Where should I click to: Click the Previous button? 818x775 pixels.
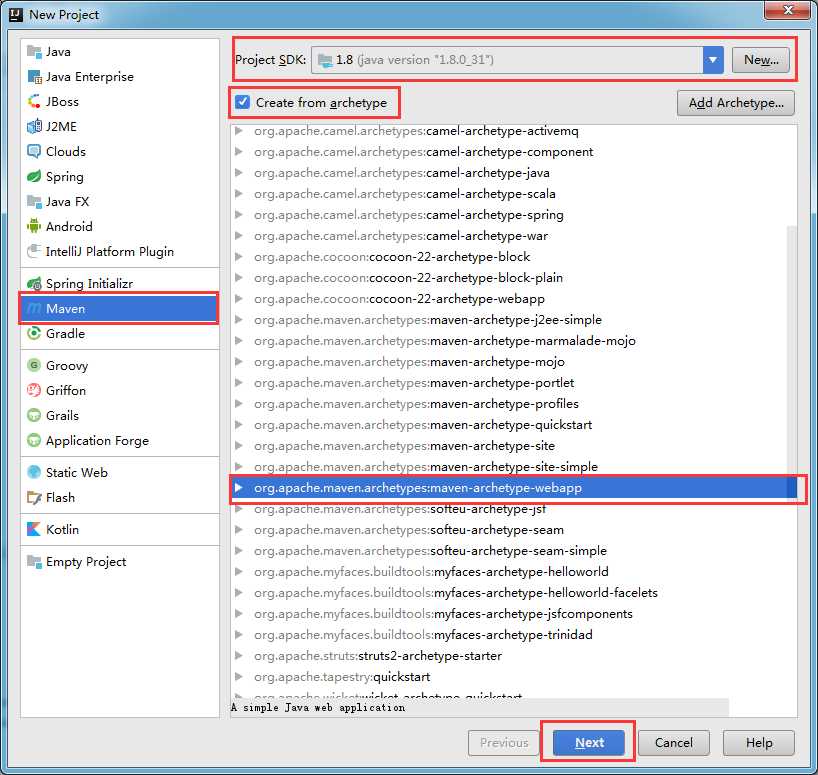point(504,742)
